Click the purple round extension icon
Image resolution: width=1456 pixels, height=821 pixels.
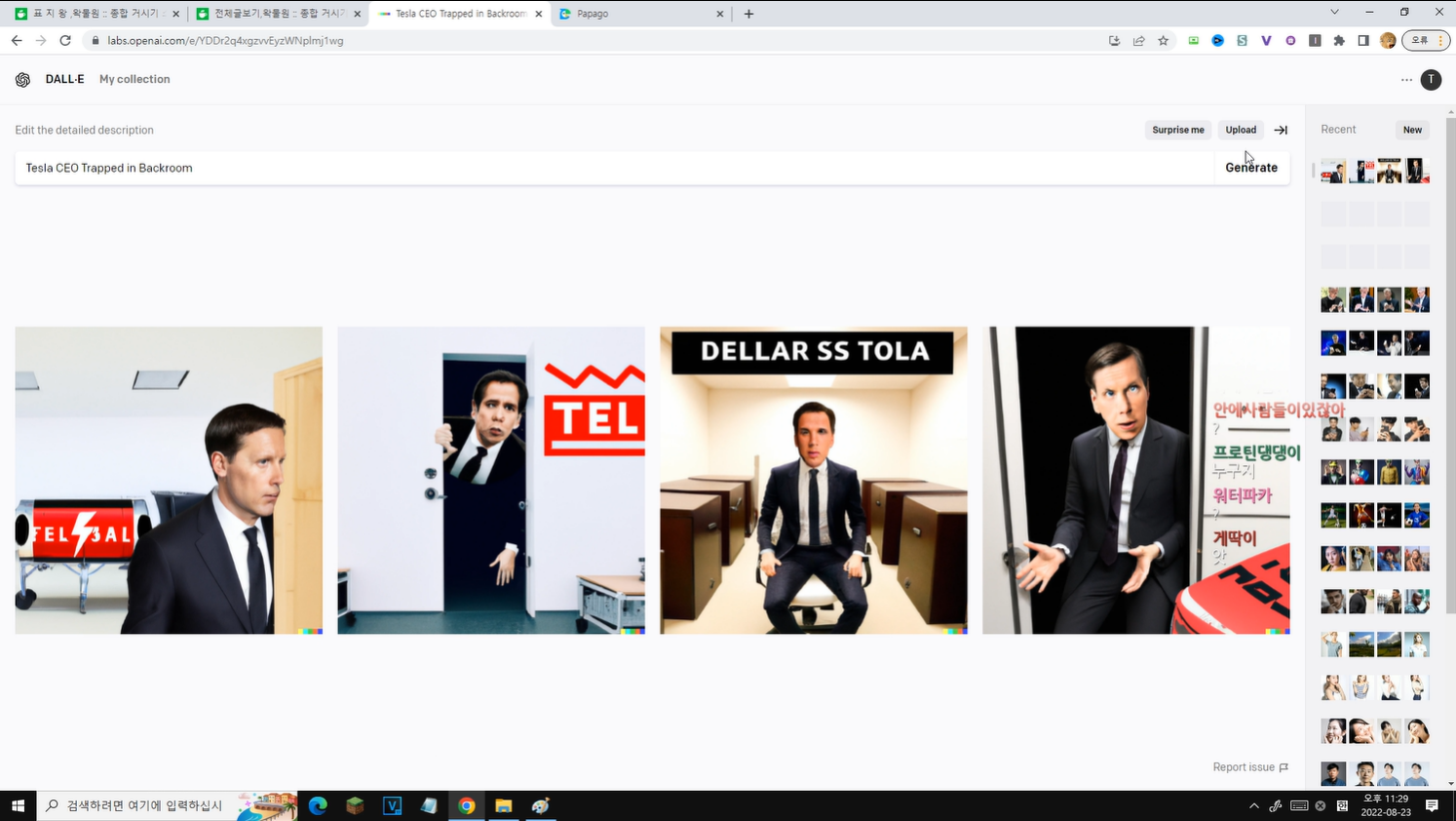(x=1290, y=41)
